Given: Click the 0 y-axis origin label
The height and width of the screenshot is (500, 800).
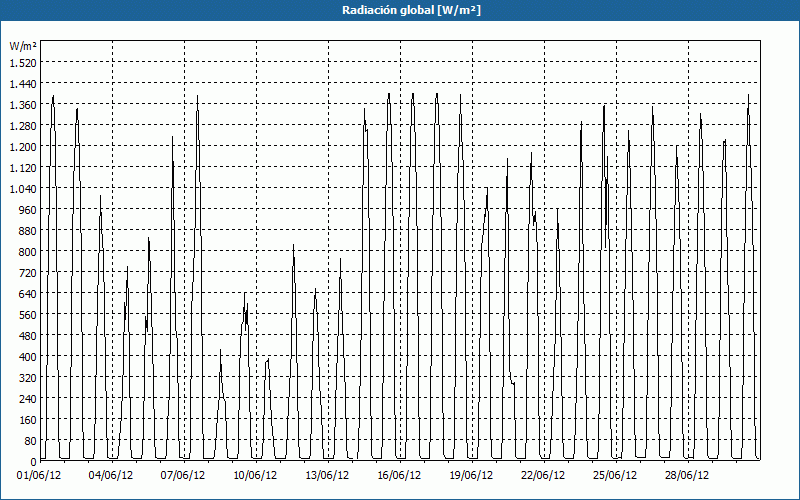Looking at the screenshot, I should click(34, 462).
